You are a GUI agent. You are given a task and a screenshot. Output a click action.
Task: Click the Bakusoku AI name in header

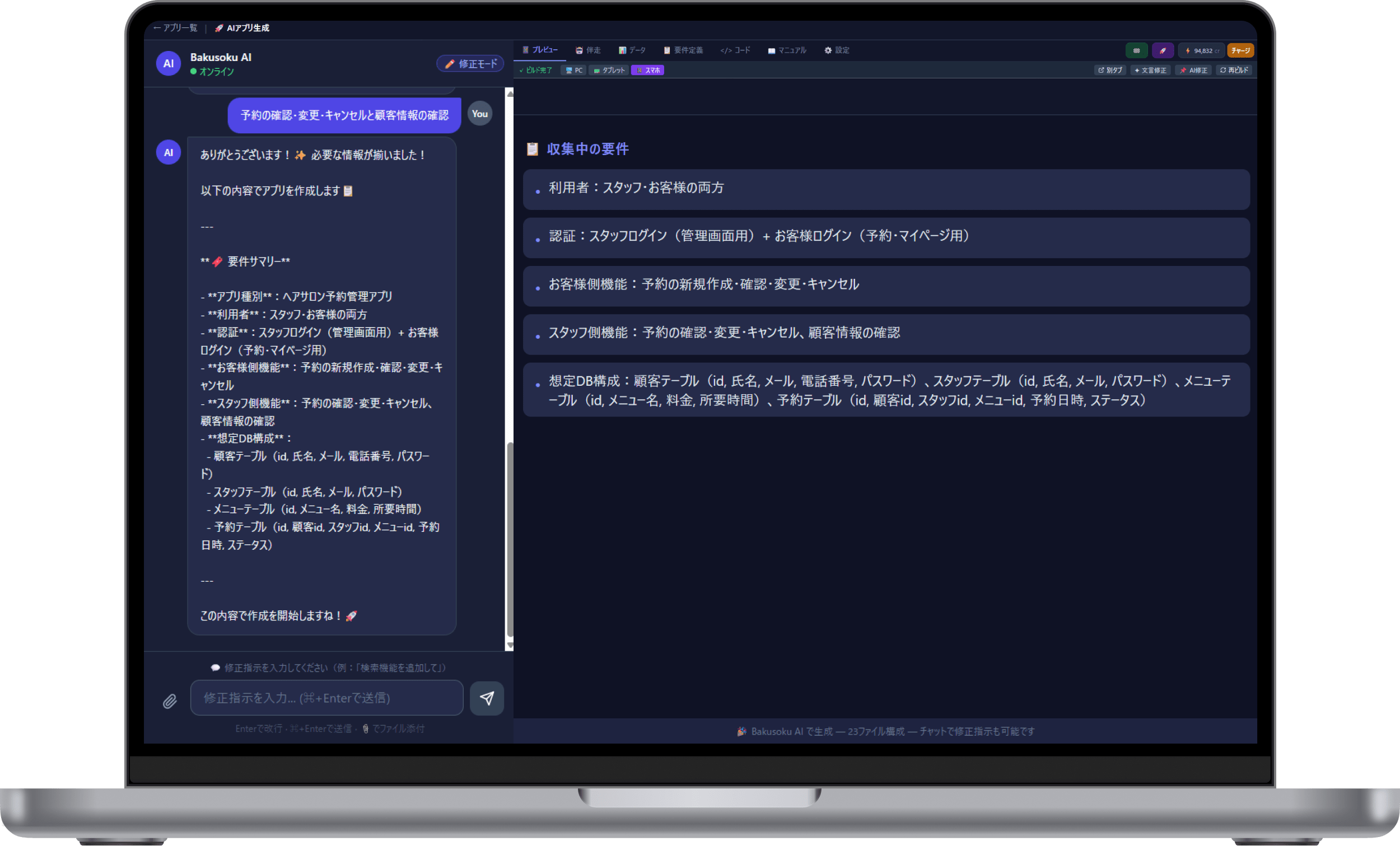tap(221, 57)
